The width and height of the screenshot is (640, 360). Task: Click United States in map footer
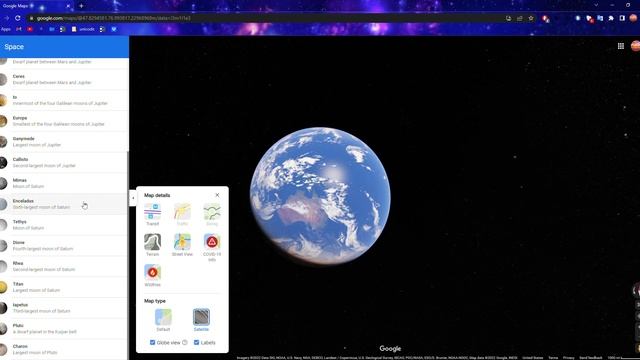pos(533,358)
